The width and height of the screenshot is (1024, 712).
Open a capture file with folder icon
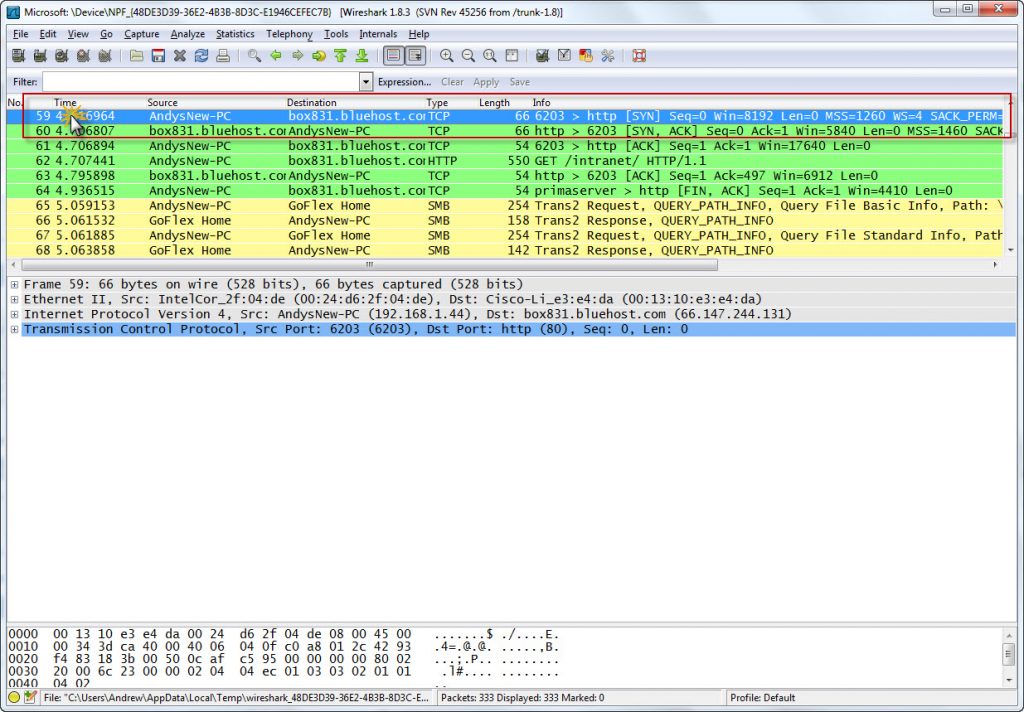coord(136,56)
